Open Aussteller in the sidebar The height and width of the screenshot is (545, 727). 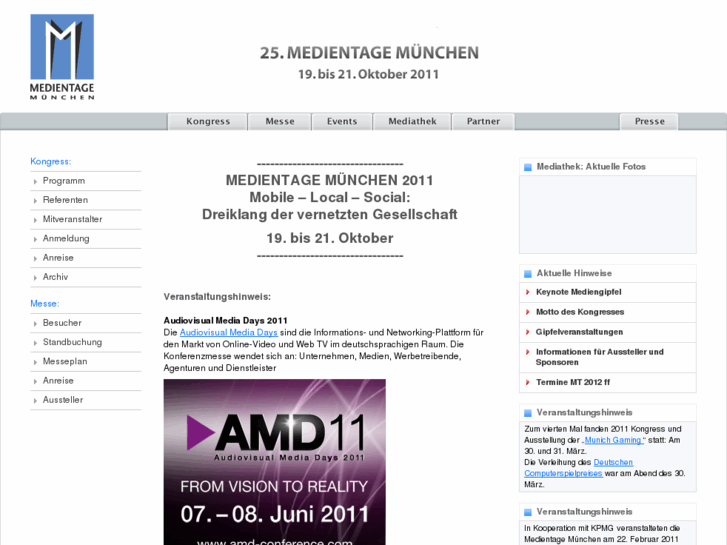pyautogui.click(x=63, y=400)
